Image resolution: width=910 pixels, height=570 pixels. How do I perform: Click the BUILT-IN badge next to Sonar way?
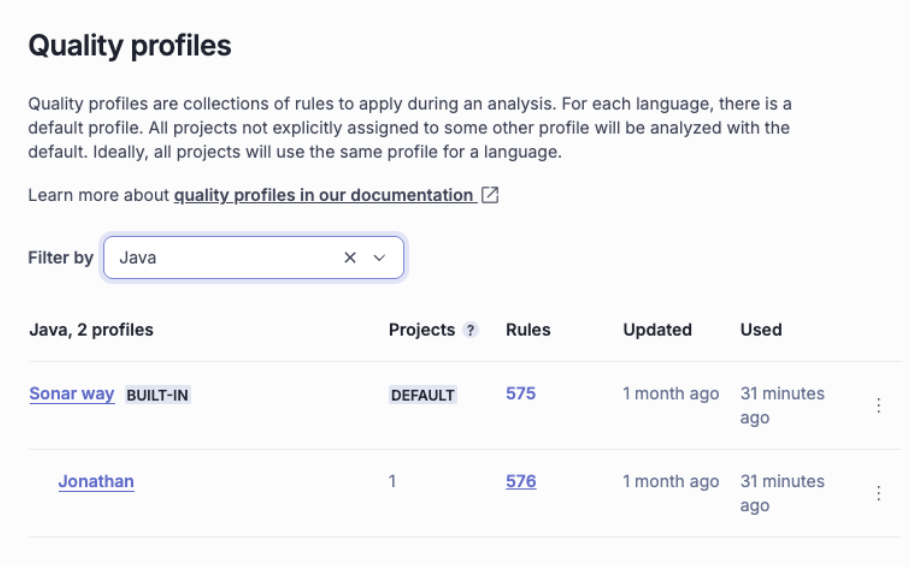(157, 395)
